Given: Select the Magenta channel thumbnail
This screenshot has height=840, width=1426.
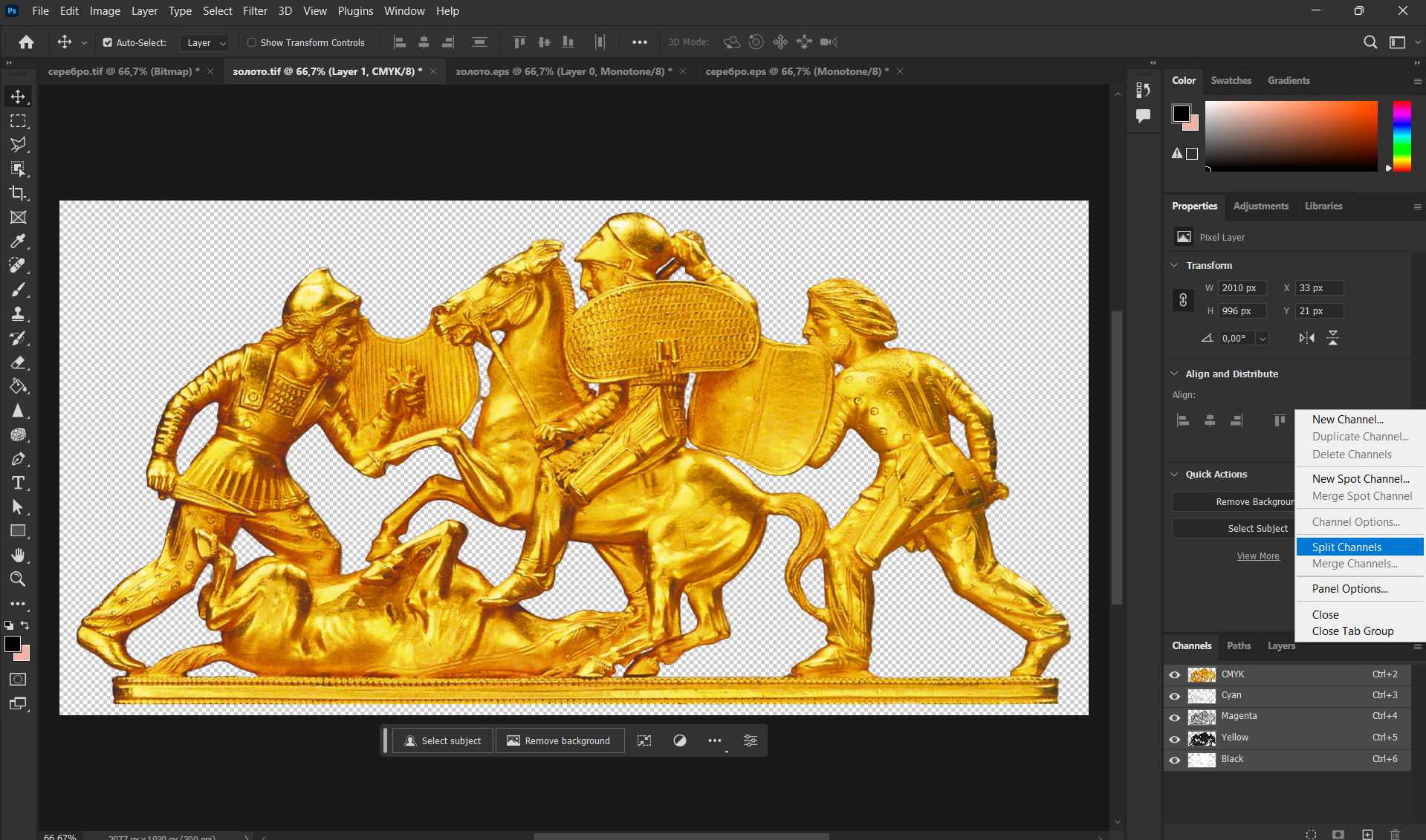Looking at the screenshot, I should [1202, 717].
